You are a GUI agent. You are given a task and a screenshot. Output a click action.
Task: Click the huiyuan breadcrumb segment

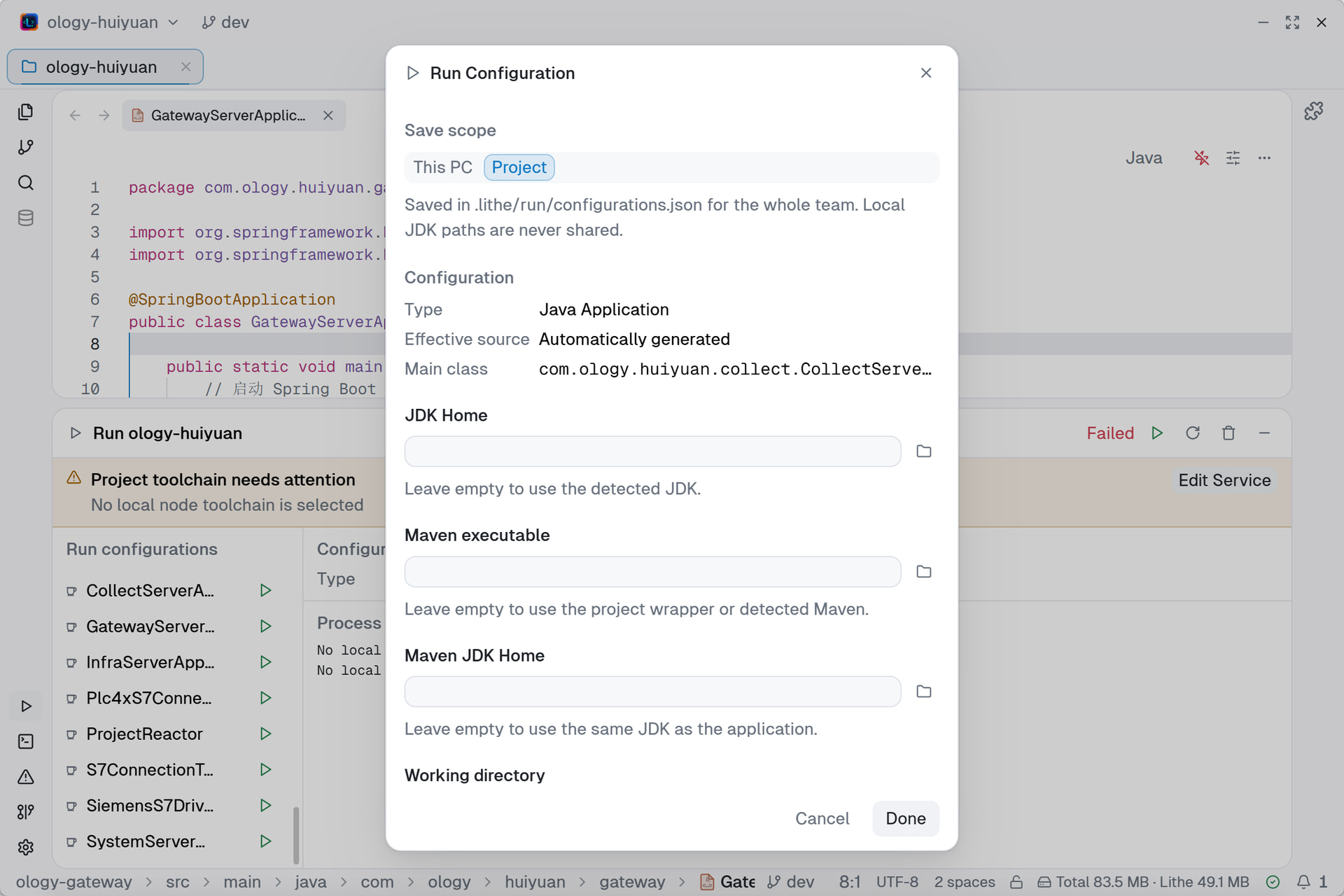(x=535, y=882)
